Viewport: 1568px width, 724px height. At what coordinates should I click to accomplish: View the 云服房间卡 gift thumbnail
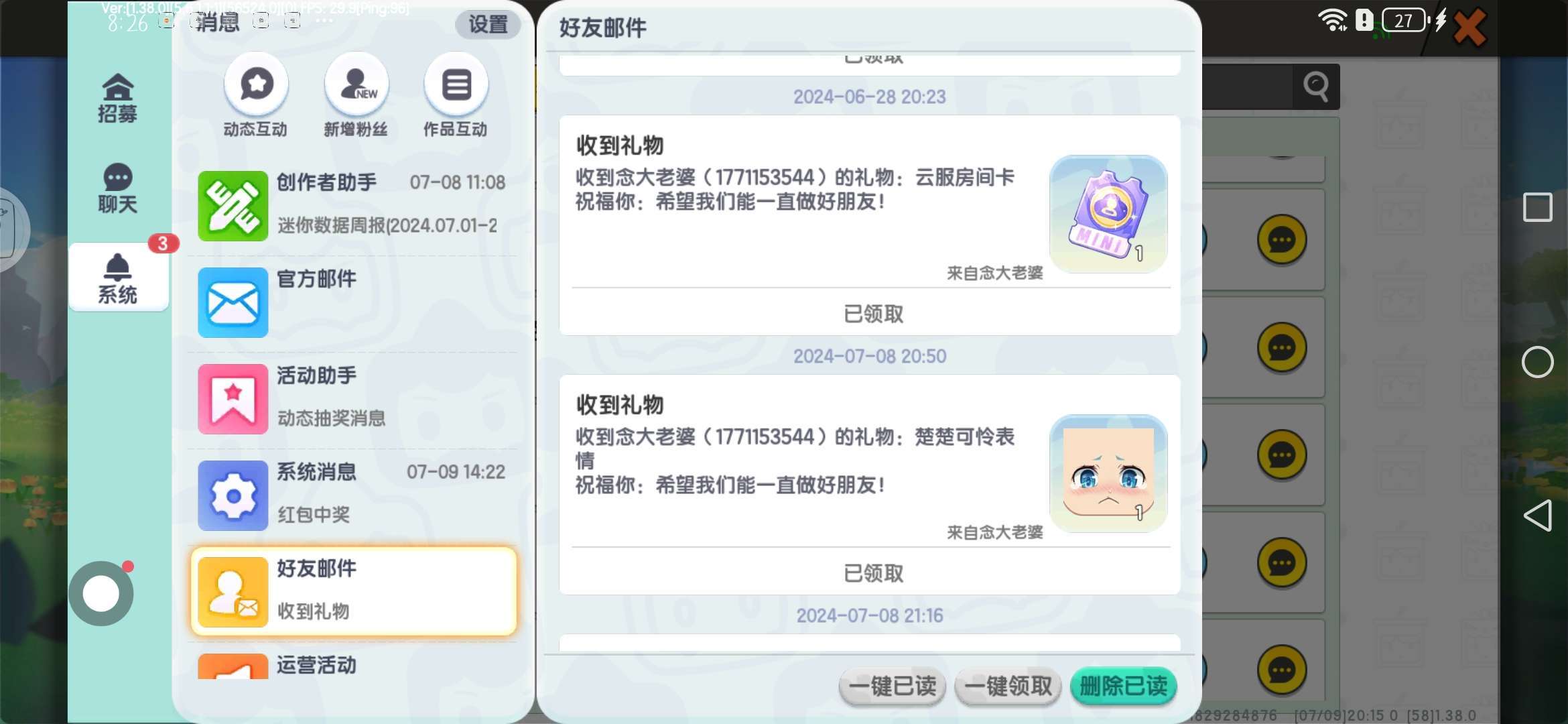1108,215
